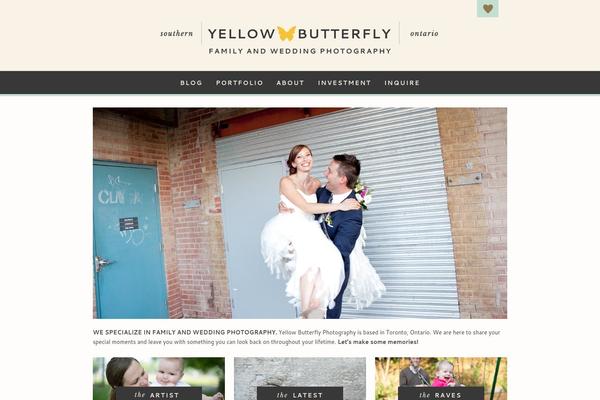Open the Blog menu item
600x400 pixels.
[x=191, y=83]
